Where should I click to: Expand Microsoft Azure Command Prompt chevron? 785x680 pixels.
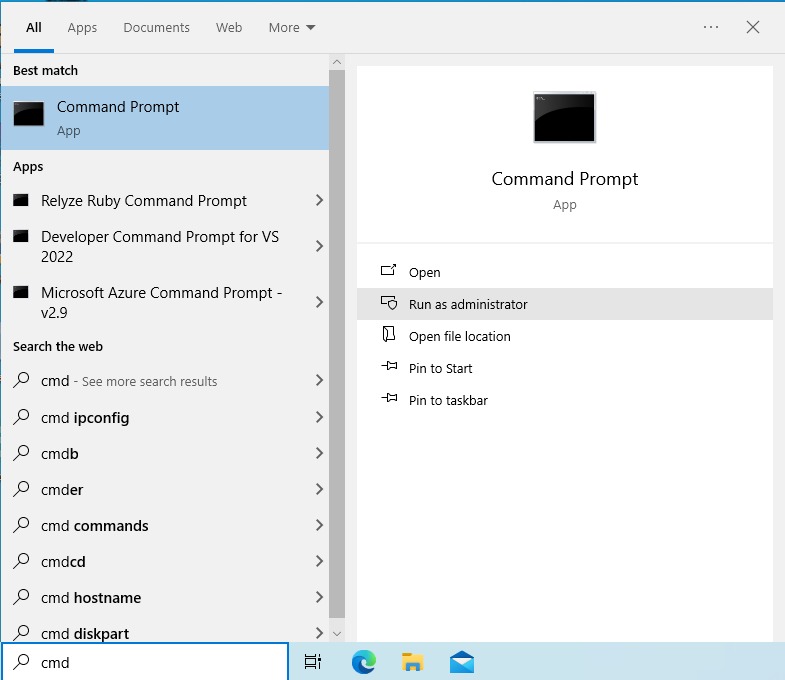click(319, 302)
